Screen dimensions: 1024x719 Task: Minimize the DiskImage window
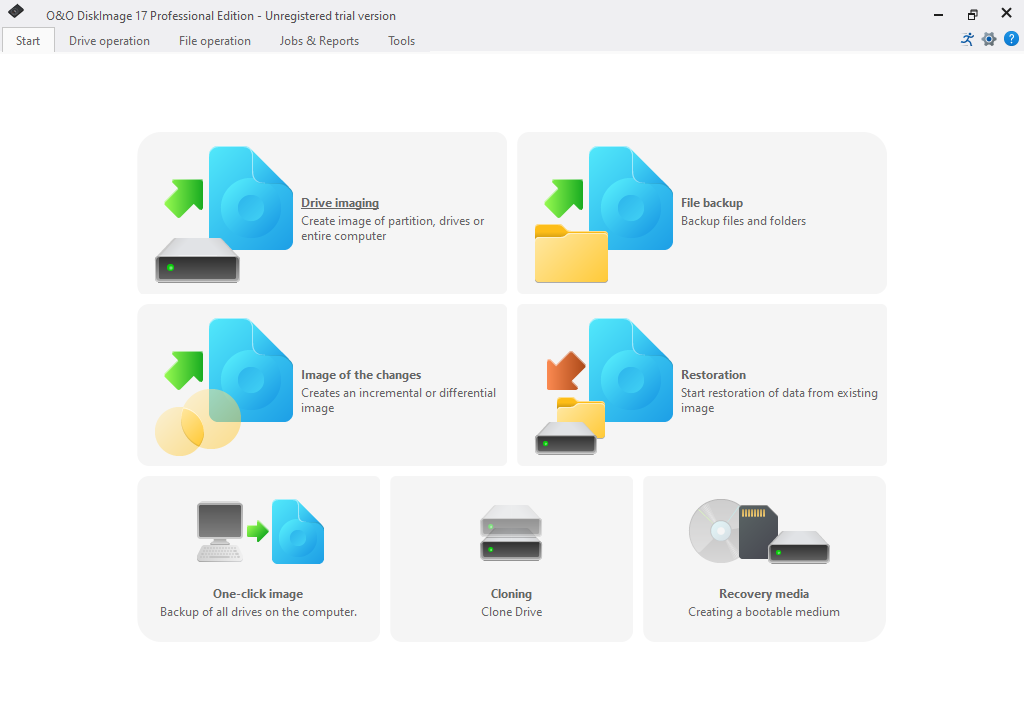(938, 14)
